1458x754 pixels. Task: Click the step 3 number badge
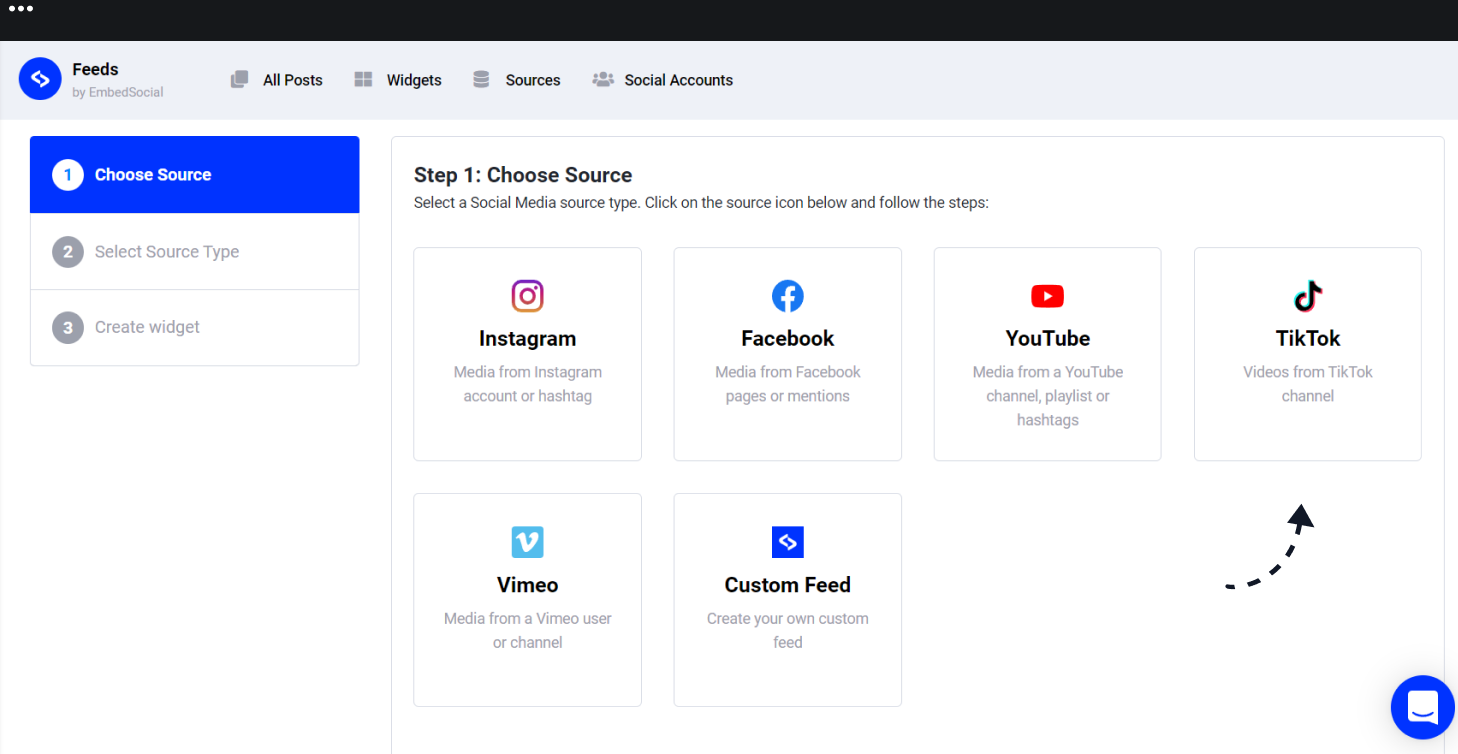pyautogui.click(x=68, y=327)
